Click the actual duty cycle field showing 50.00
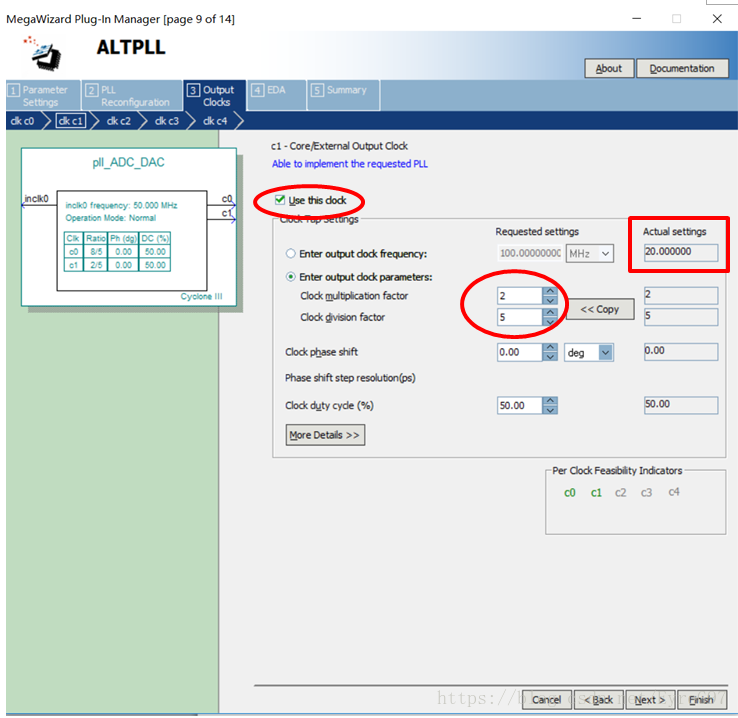Screen dimensions: 738x718 [681, 405]
